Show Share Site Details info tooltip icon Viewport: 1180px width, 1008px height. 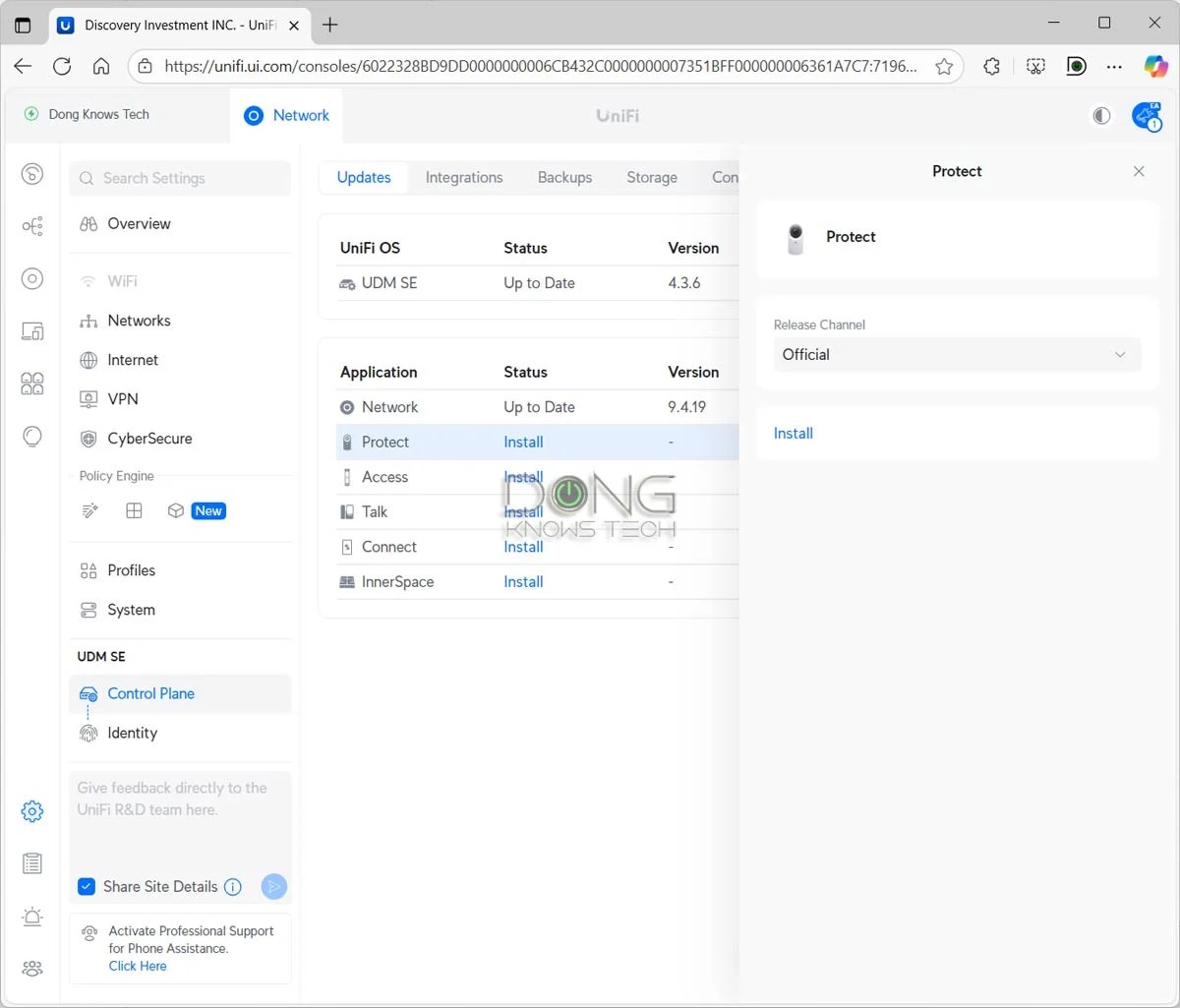233,886
